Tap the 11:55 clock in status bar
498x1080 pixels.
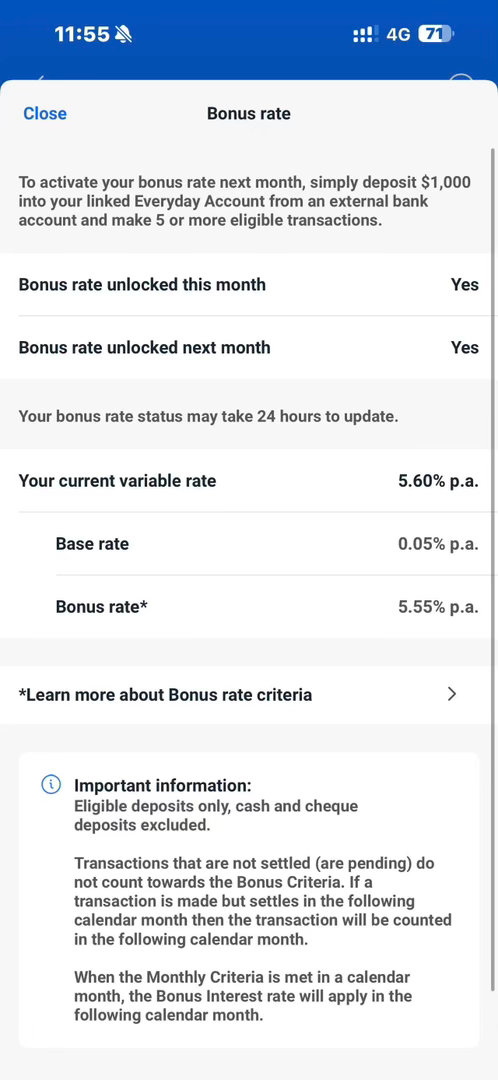pyautogui.click(x=81, y=34)
